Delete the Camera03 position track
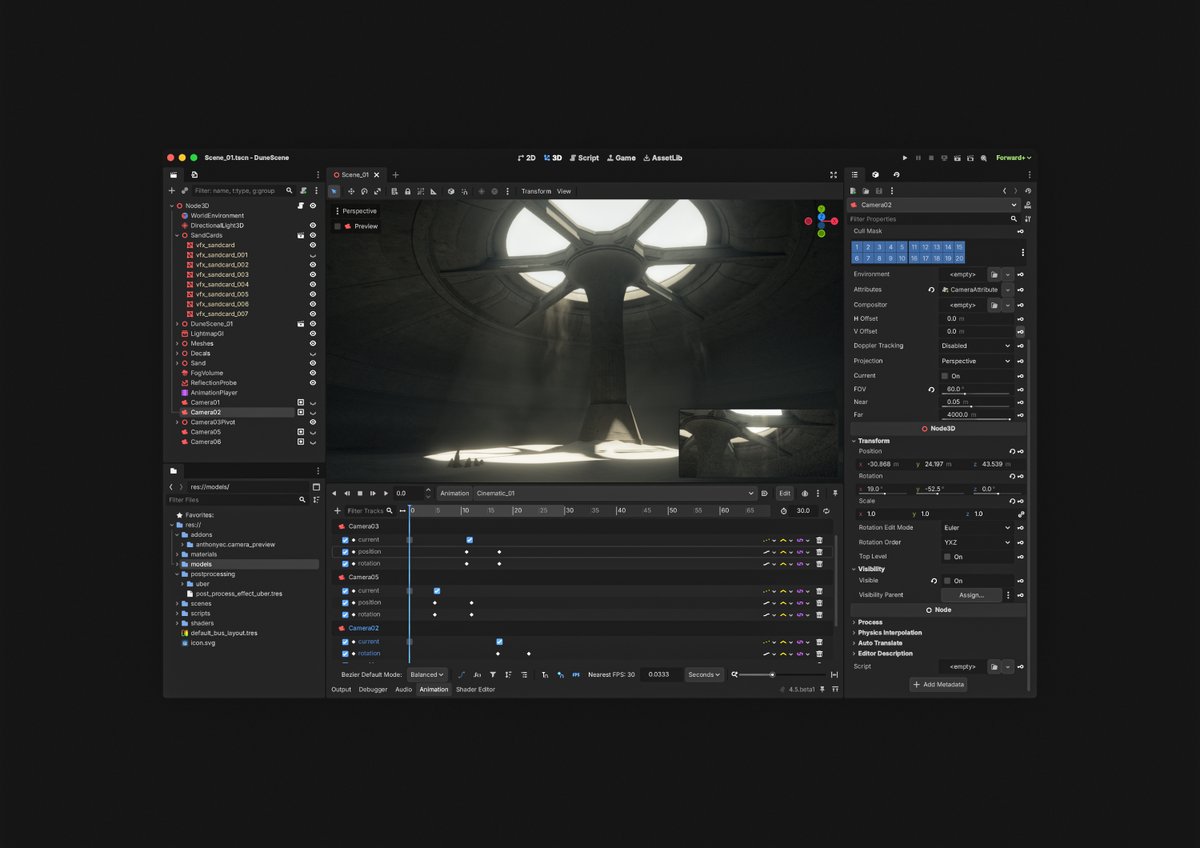The width and height of the screenshot is (1200, 848). click(x=819, y=552)
